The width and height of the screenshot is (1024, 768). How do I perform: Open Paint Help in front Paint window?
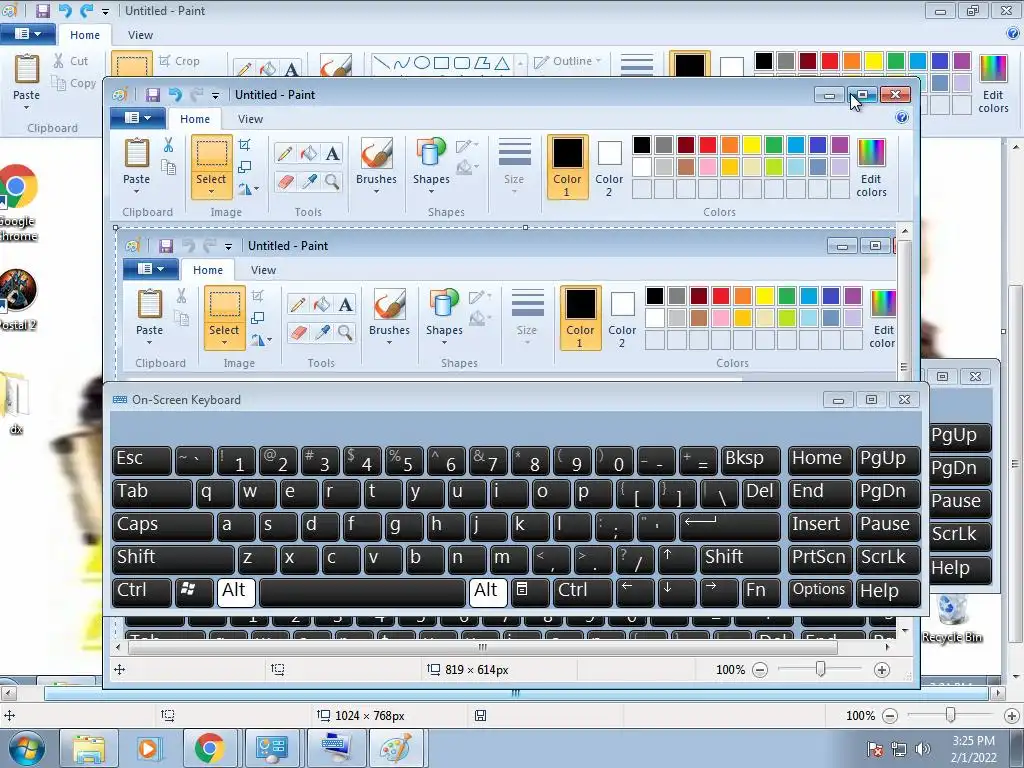tap(902, 118)
